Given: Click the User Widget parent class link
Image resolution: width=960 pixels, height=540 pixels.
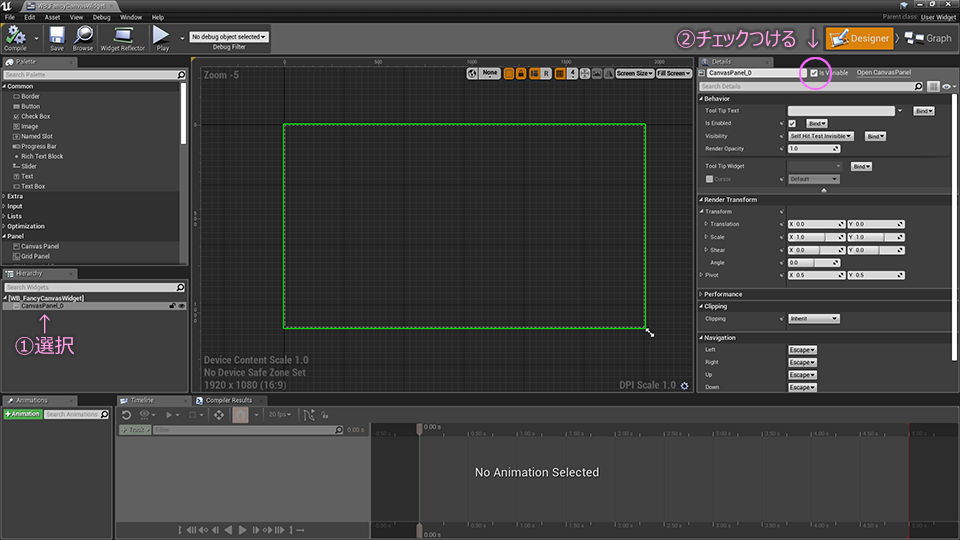Looking at the screenshot, I should [938, 17].
